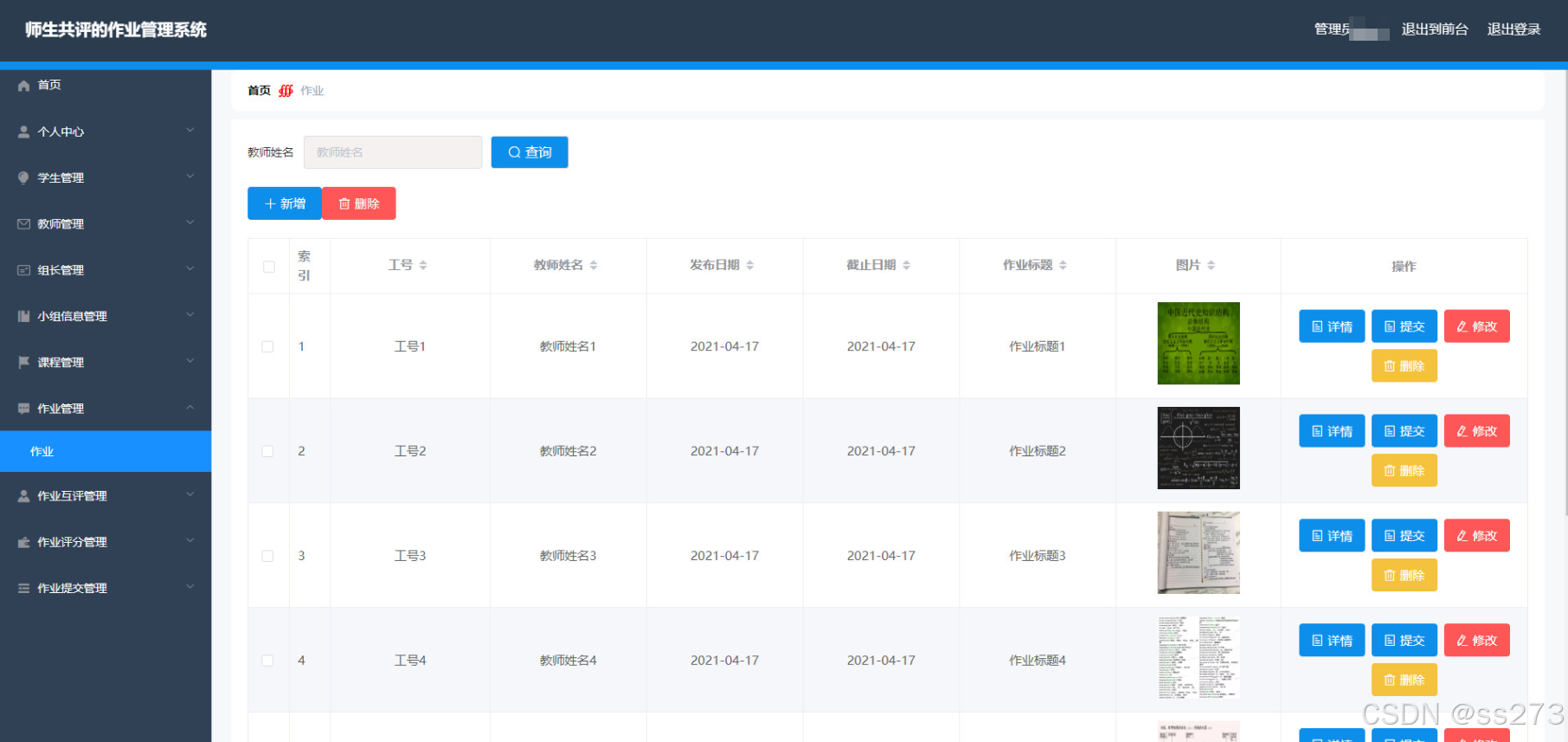Click 修改 for 作业标题1 row

point(1477,326)
